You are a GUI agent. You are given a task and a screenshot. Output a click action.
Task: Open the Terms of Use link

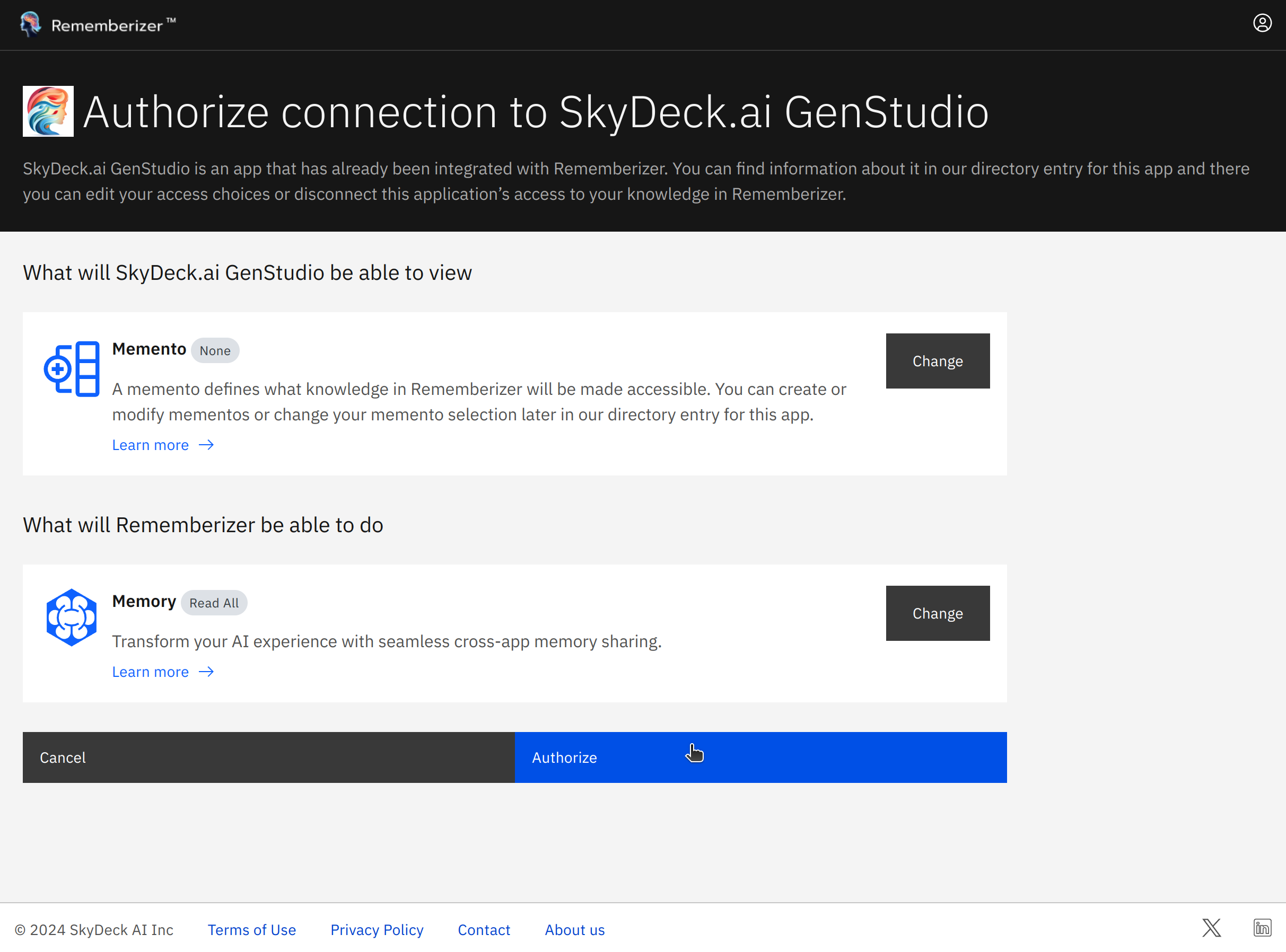coord(252,930)
